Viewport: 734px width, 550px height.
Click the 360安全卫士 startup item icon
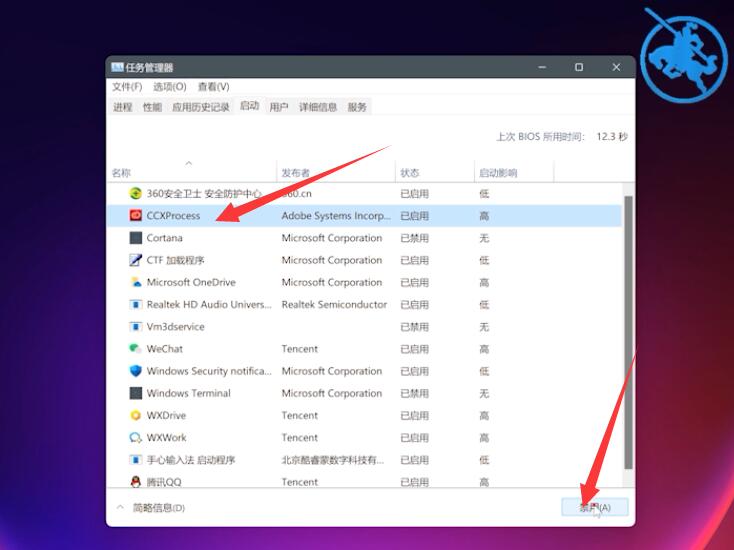pos(135,193)
